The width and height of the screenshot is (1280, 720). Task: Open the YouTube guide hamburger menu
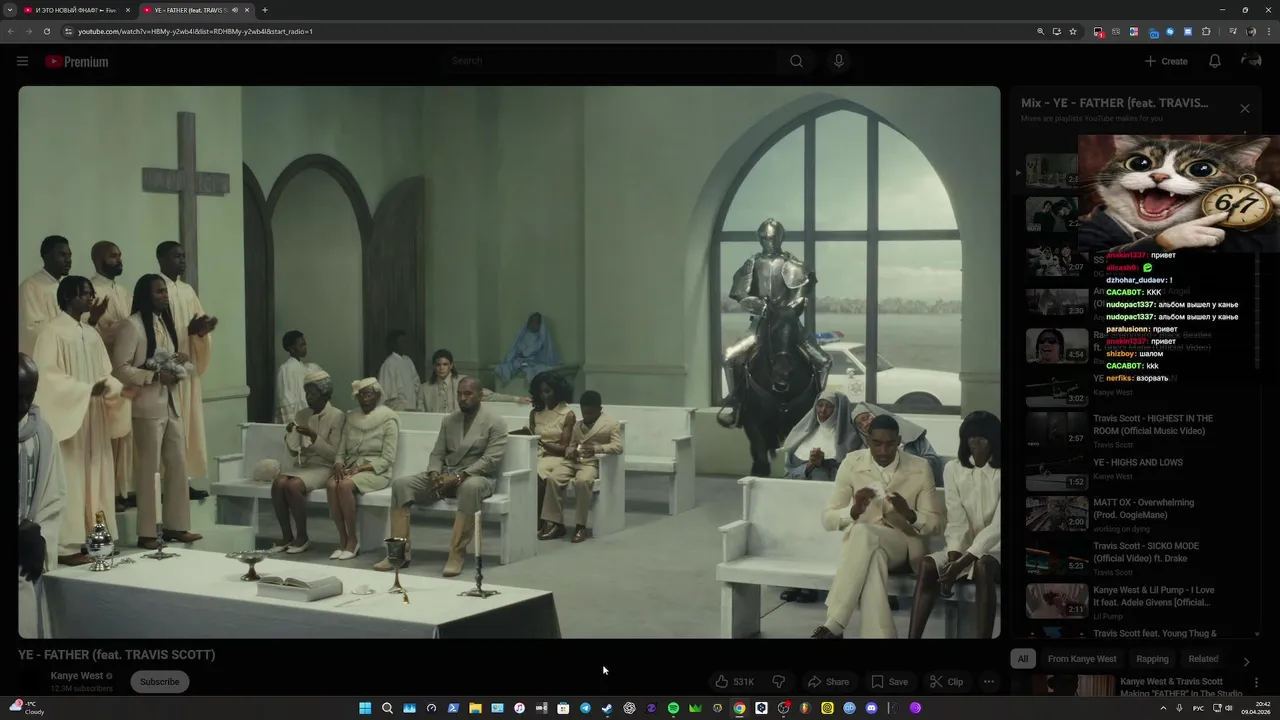pos(22,61)
